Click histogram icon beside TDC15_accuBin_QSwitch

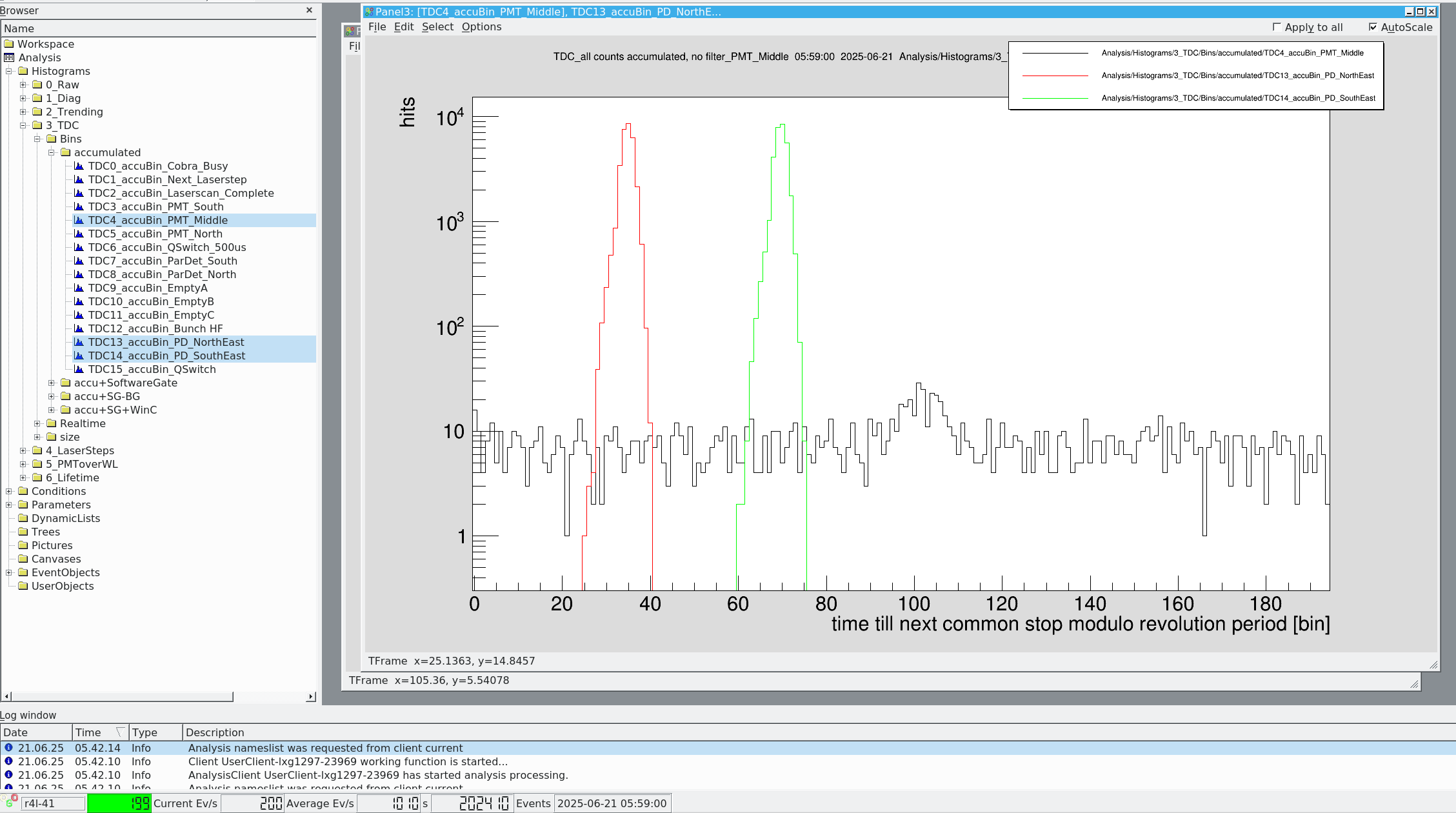click(x=79, y=369)
